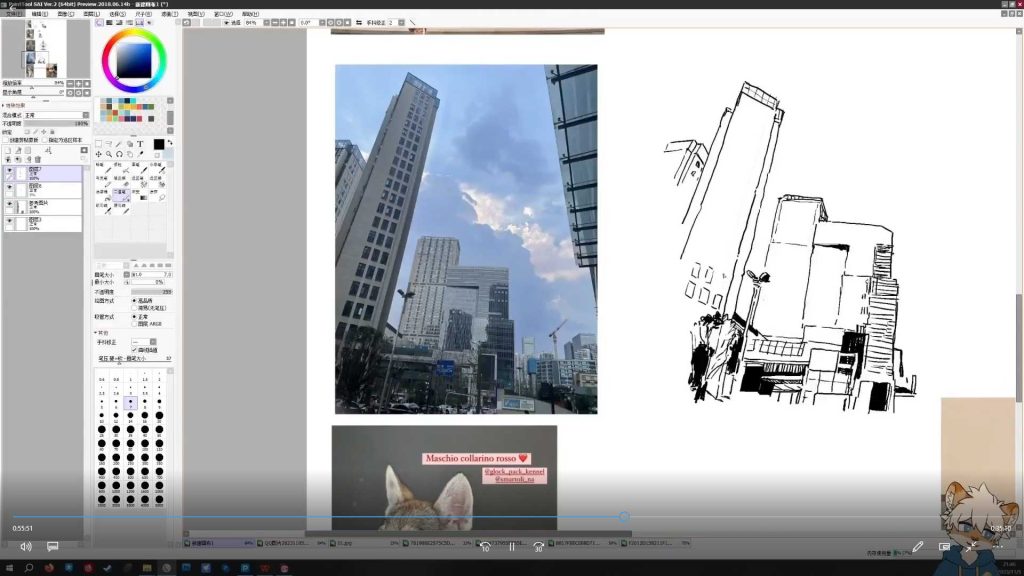Hide the top layer 图层7
The height and width of the screenshot is (576, 1024).
(9, 172)
